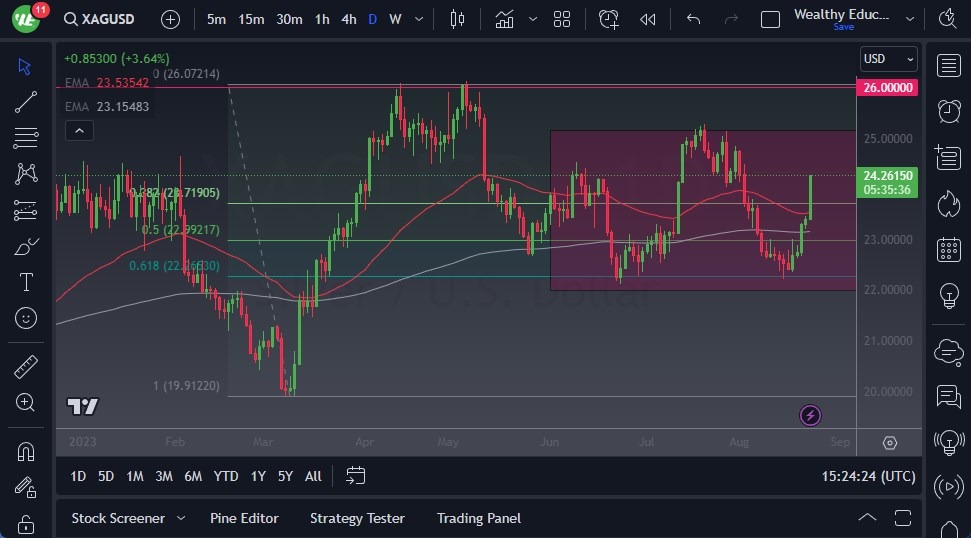971x538 pixels.
Task: Expand the Wealthy Educ layout dropdown arrow
Action: click(909, 19)
